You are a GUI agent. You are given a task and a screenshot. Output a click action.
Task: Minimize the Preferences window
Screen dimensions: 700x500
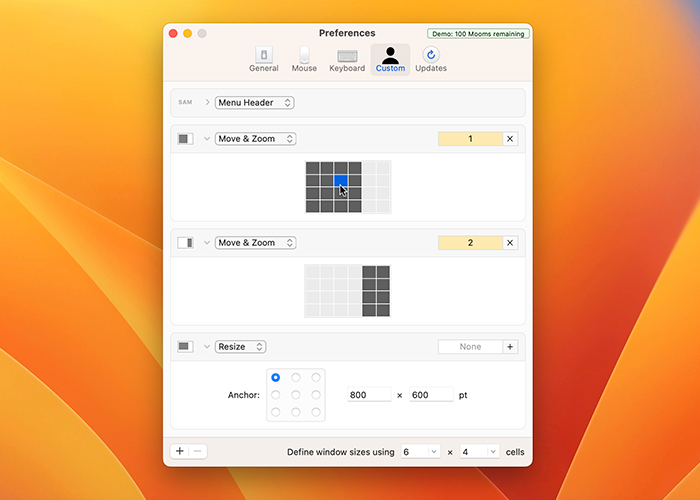click(x=188, y=33)
